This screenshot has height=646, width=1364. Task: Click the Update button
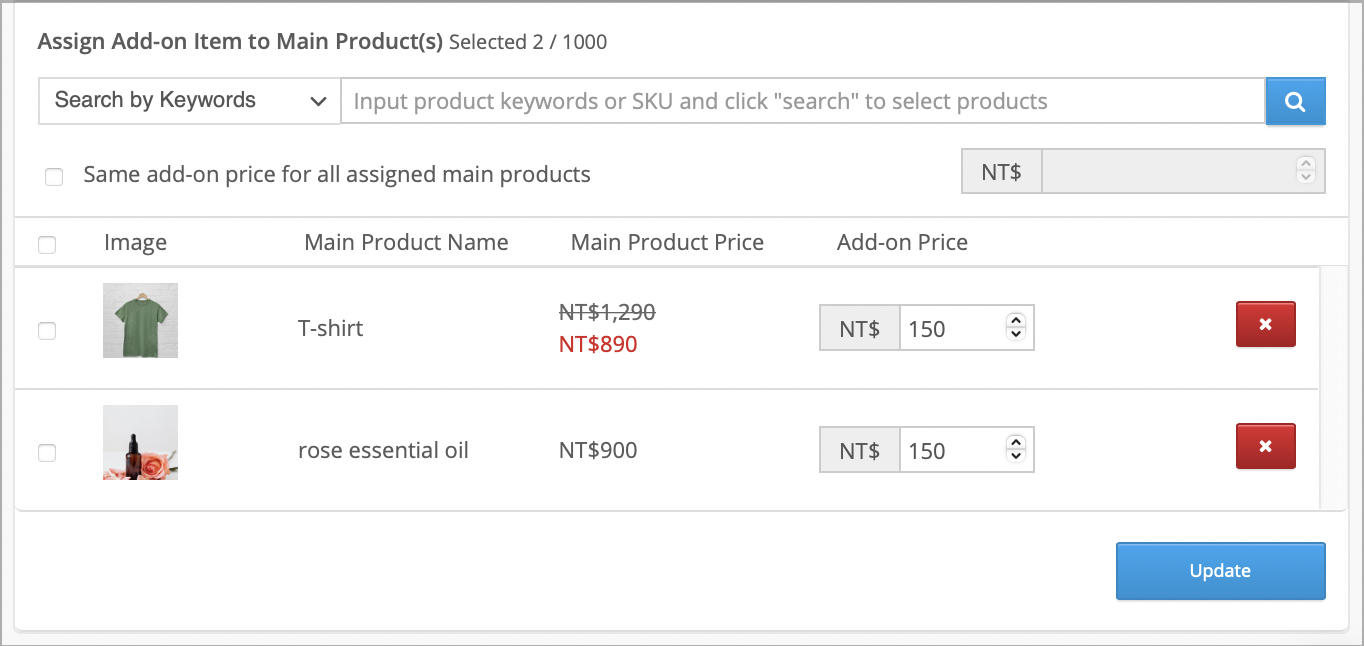click(x=1221, y=571)
